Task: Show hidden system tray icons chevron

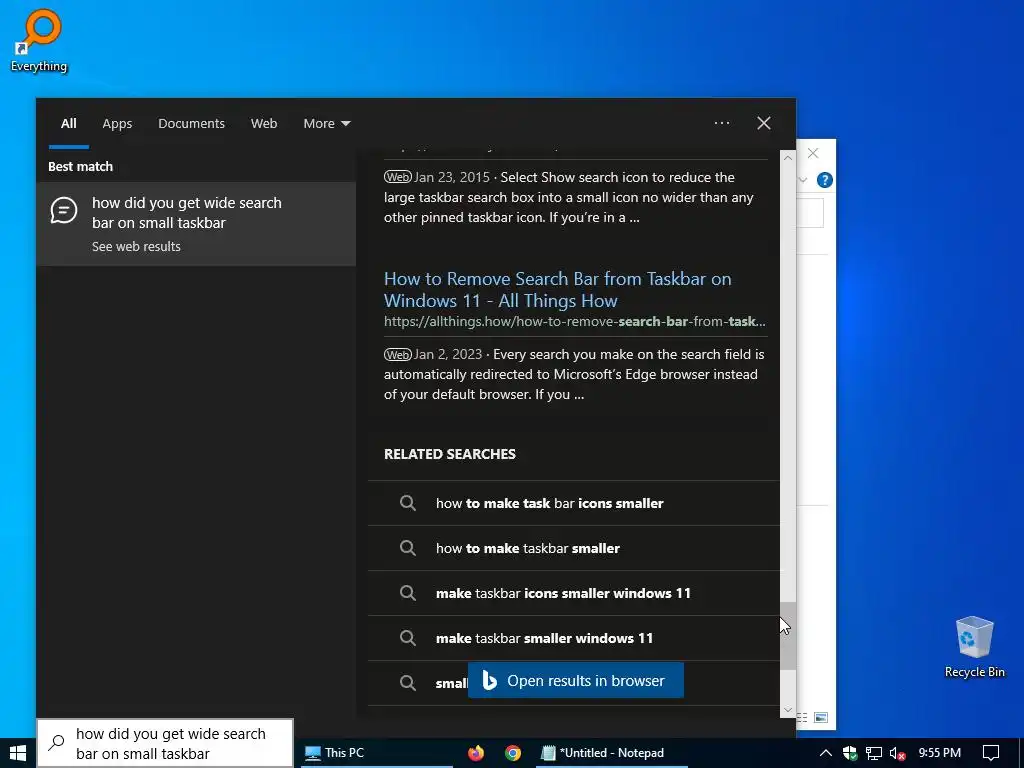Action: click(x=825, y=753)
